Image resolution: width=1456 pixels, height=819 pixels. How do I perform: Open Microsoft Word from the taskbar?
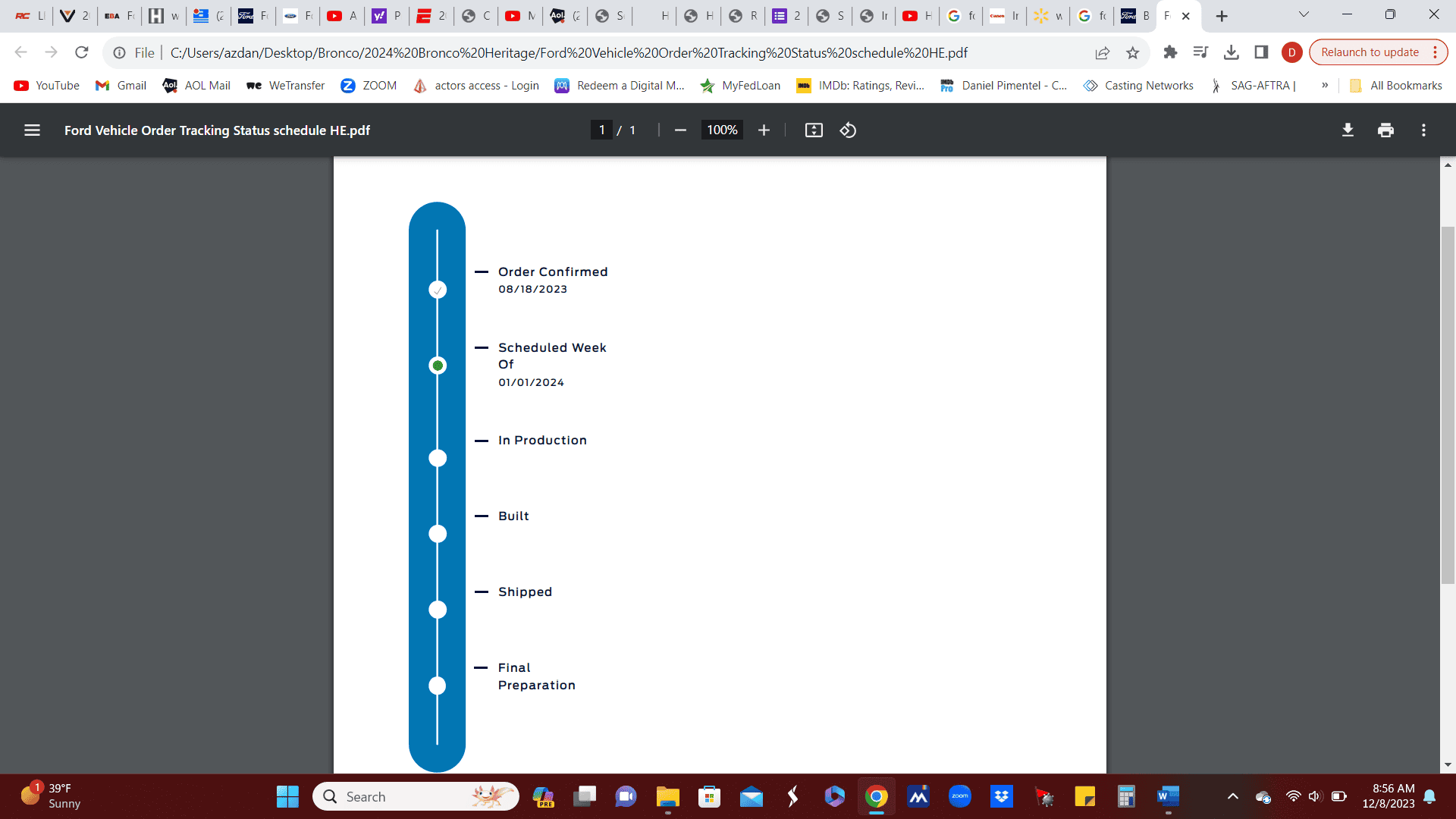[1168, 796]
